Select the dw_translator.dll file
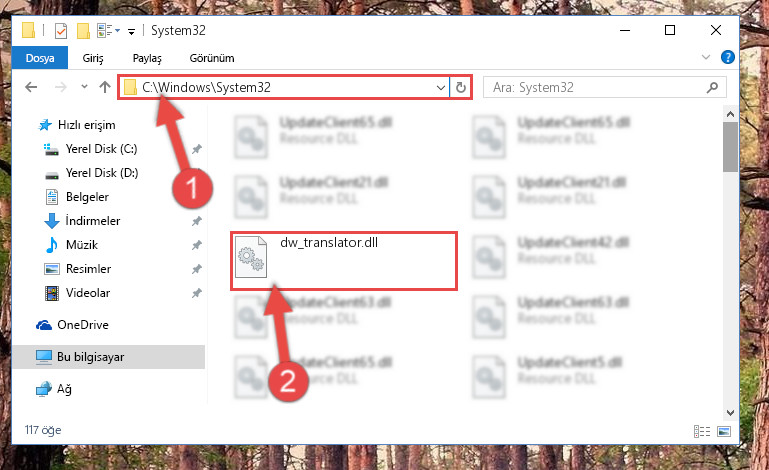 [344, 261]
